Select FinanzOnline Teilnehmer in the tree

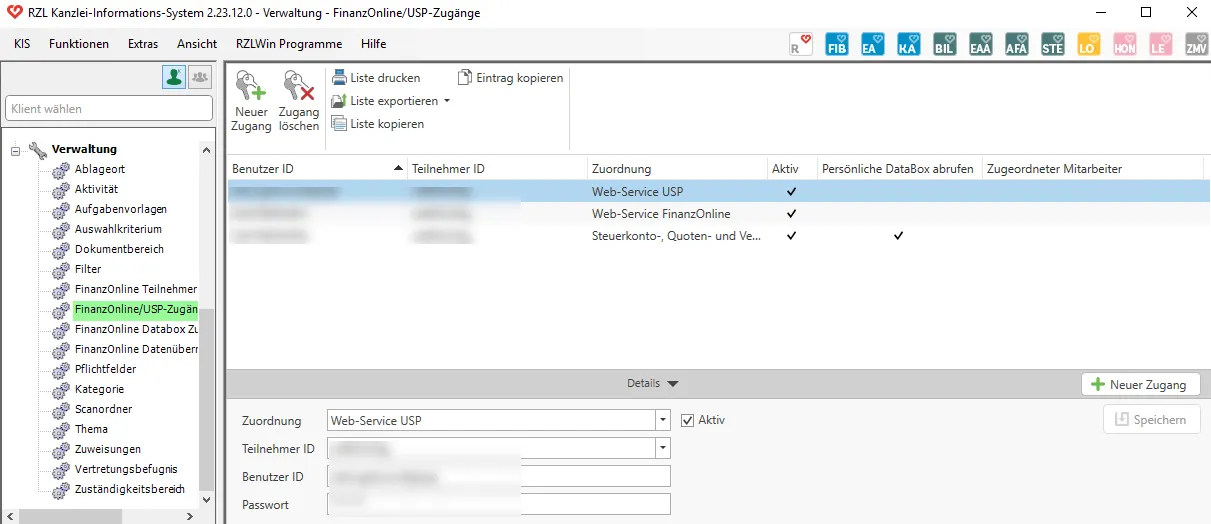(135, 289)
